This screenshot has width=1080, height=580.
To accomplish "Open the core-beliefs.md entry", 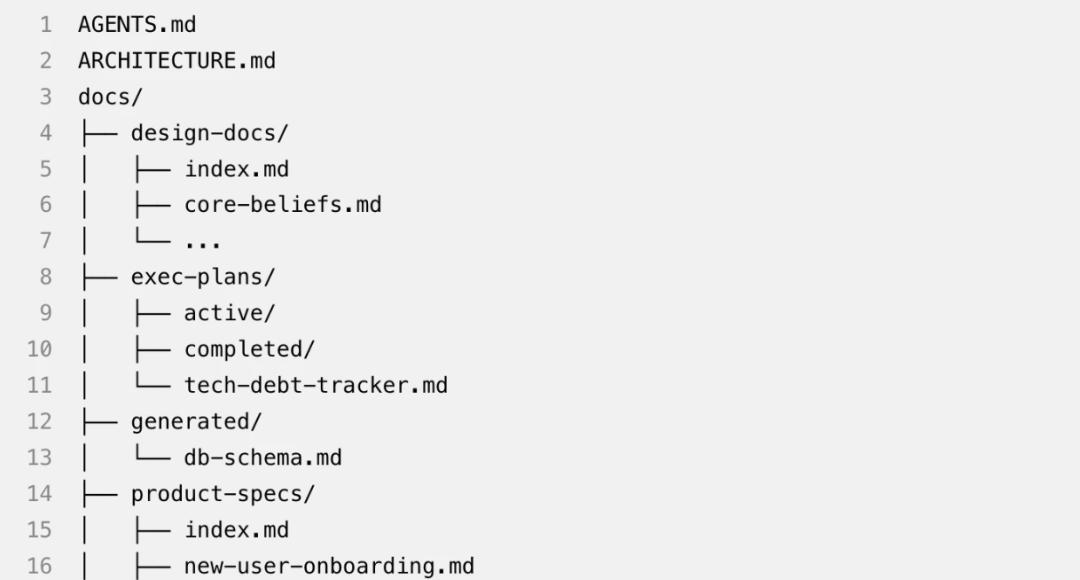I will (283, 205).
